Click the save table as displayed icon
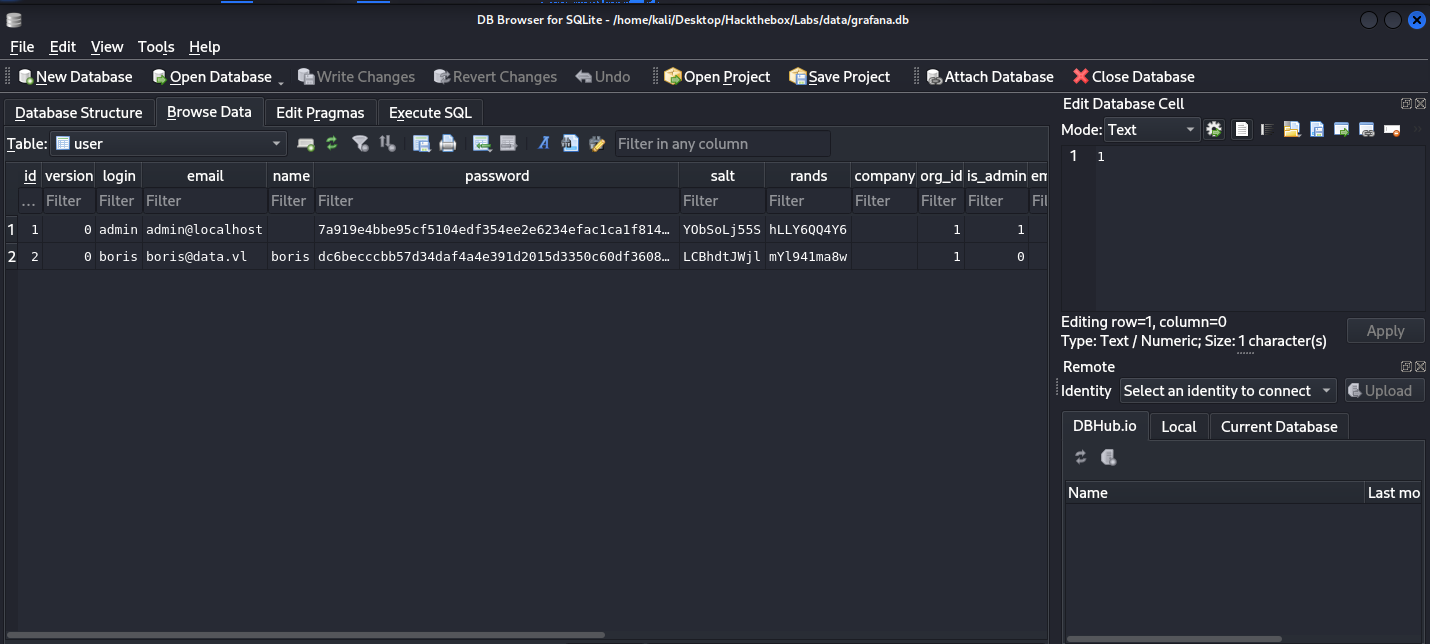This screenshot has width=1430, height=644. point(421,144)
